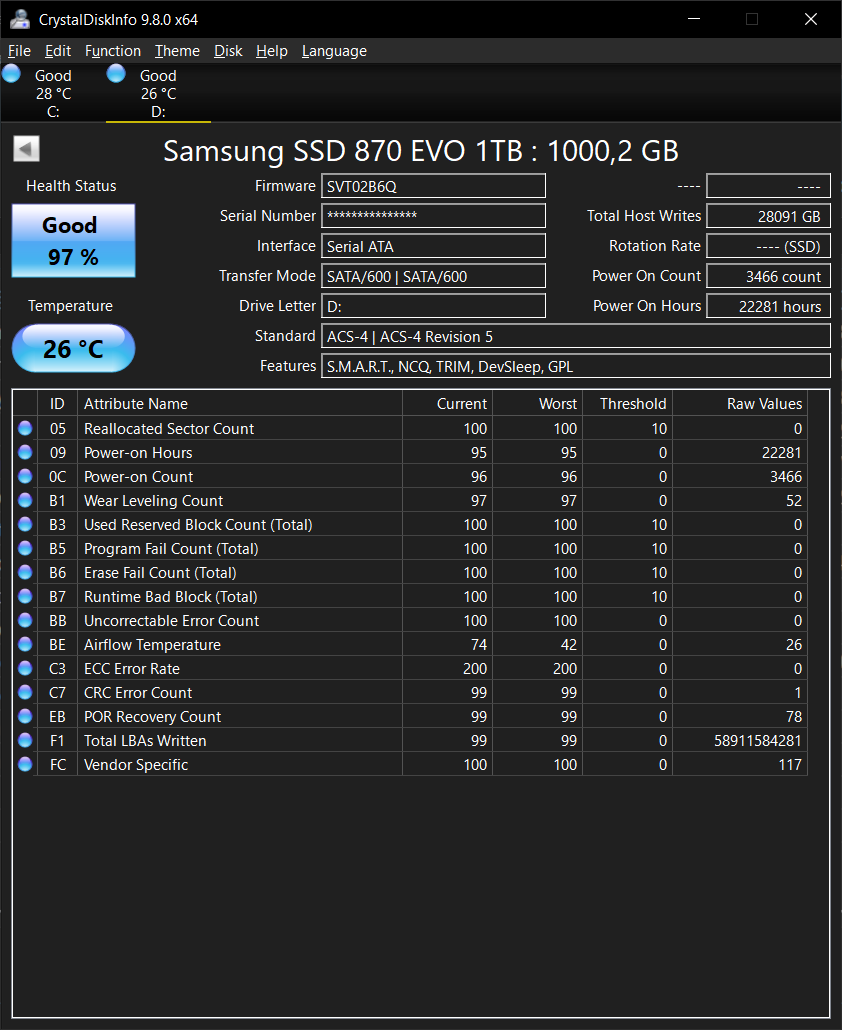The height and width of the screenshot is (1030, 842).
Task: Click the Samsung SSD 870 EVO model title
Action: pos(421,151)
